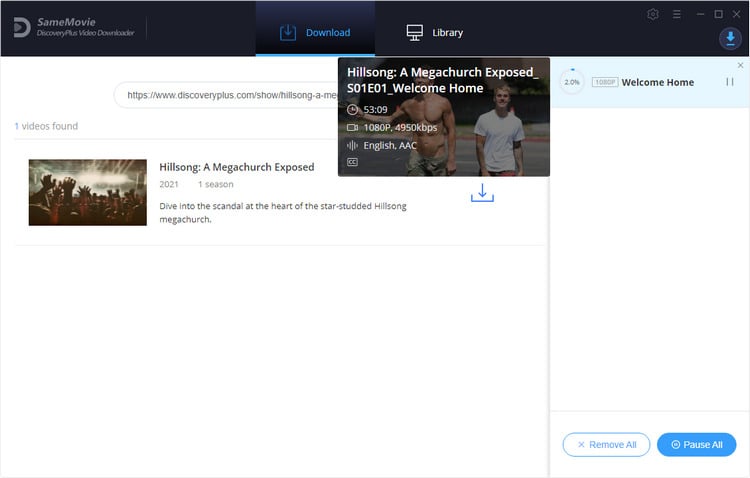Click the 1080P, 4950kbps quality text
This screenshot has height=478, width=750.
400,127
